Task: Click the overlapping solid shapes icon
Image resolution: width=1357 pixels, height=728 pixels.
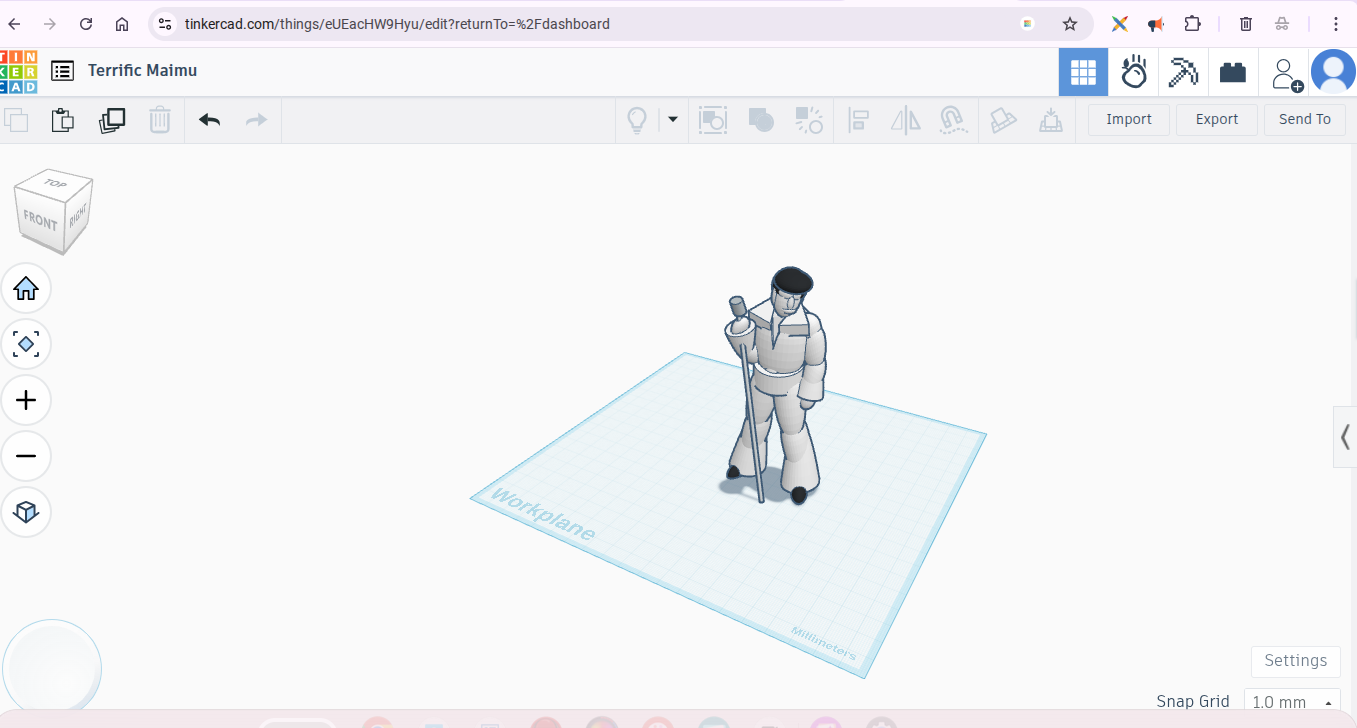Action: pos(761,120)
